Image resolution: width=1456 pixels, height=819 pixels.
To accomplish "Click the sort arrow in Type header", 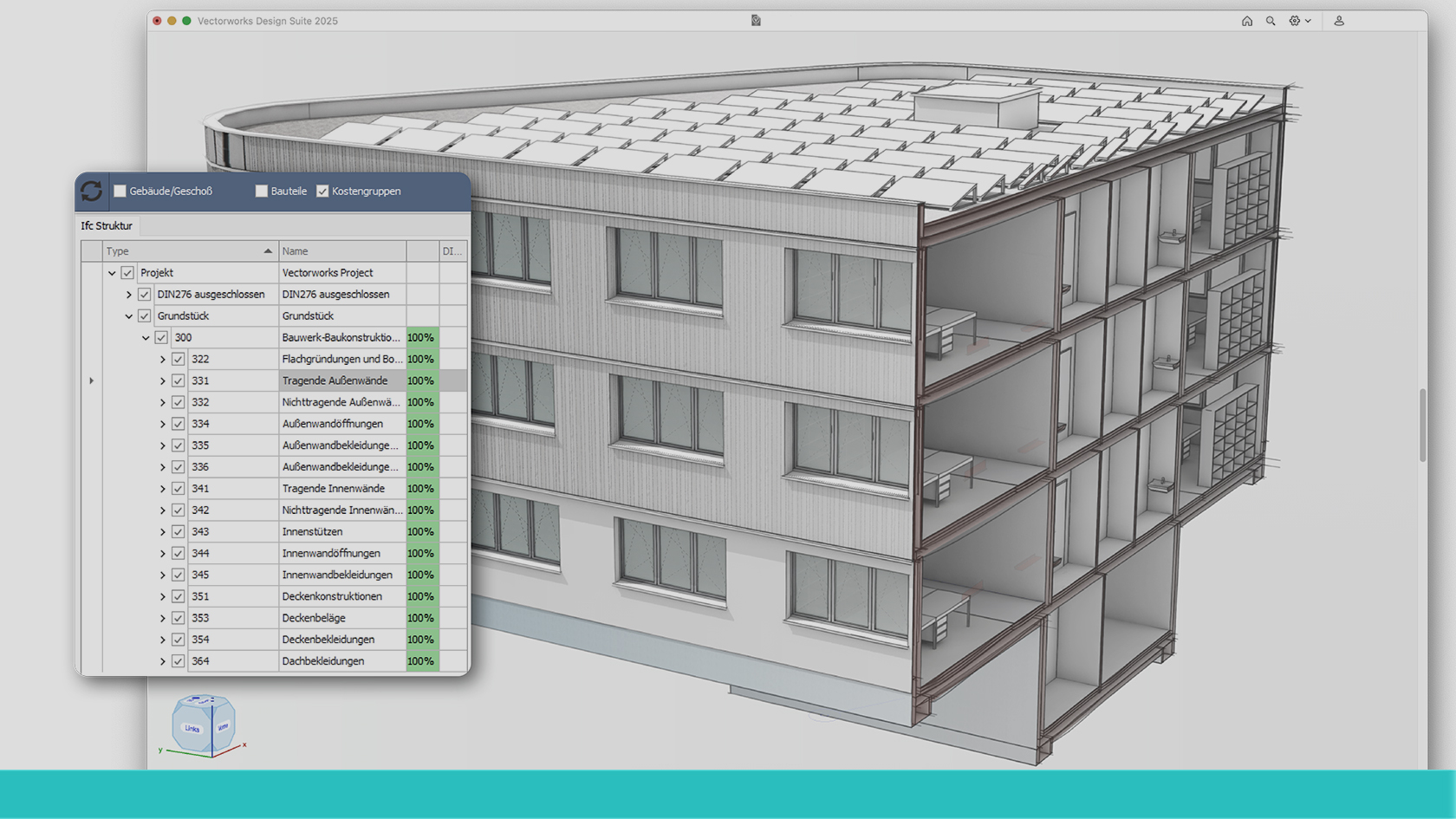I will 268,251.
